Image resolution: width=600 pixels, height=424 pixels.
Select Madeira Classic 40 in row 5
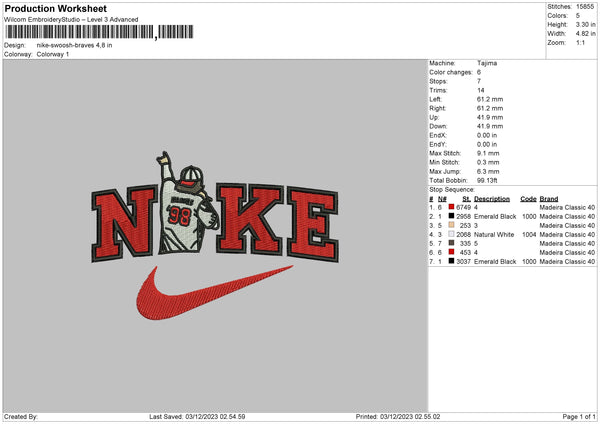(x=567, y=243)
